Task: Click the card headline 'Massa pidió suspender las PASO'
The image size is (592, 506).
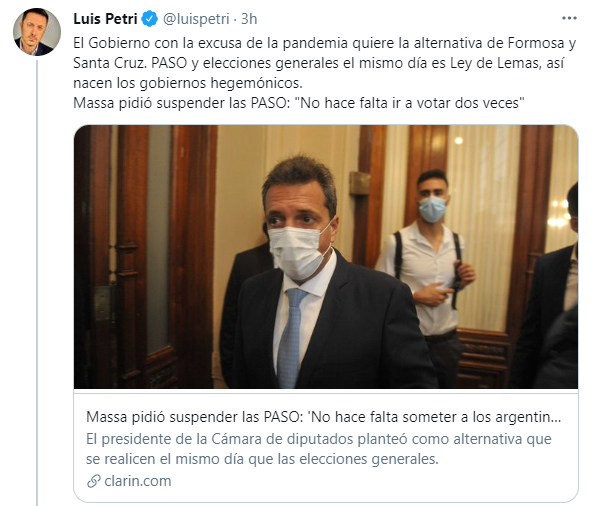Action: pyautogui.click(x=324, y=417)
